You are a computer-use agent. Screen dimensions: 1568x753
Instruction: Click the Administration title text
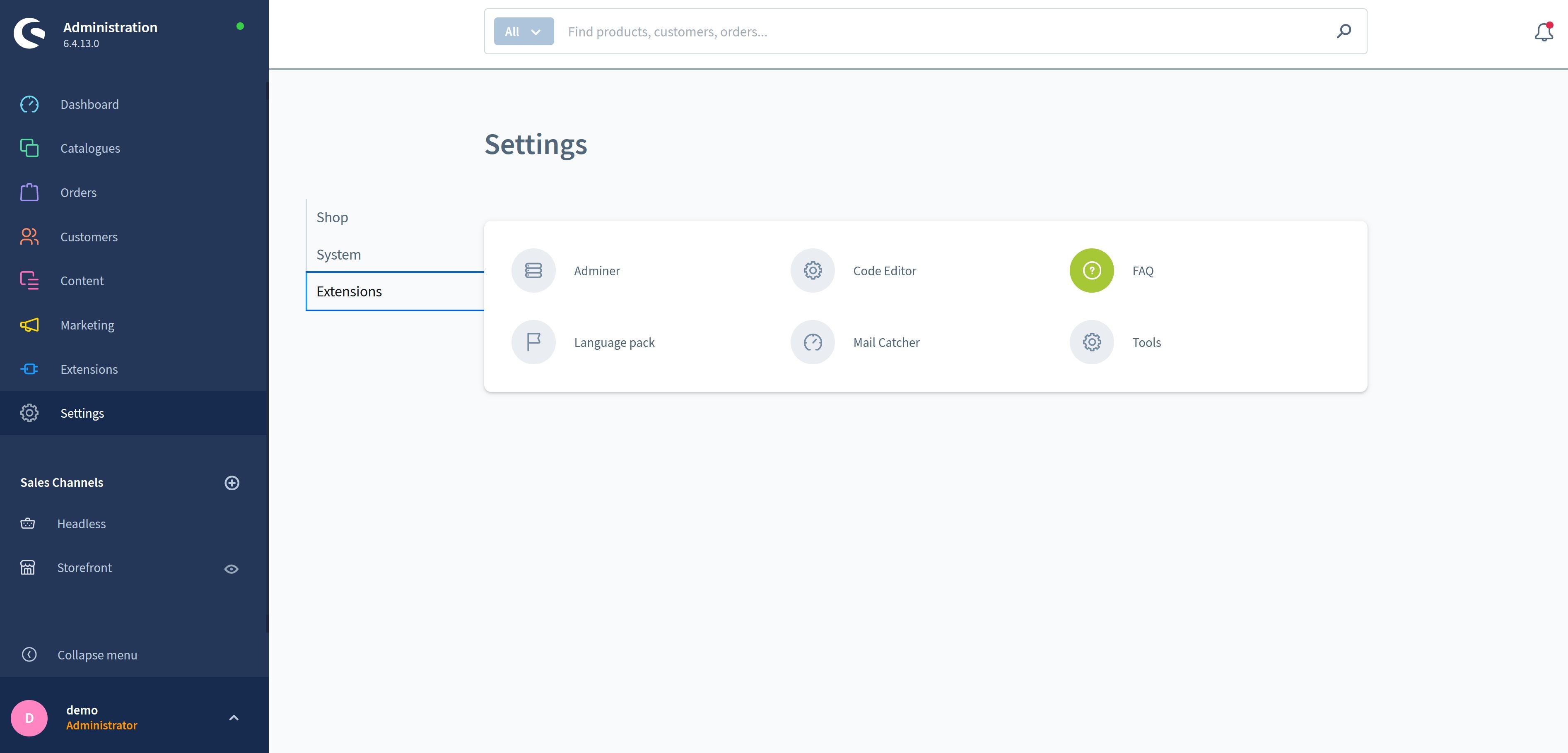point(110,27)
